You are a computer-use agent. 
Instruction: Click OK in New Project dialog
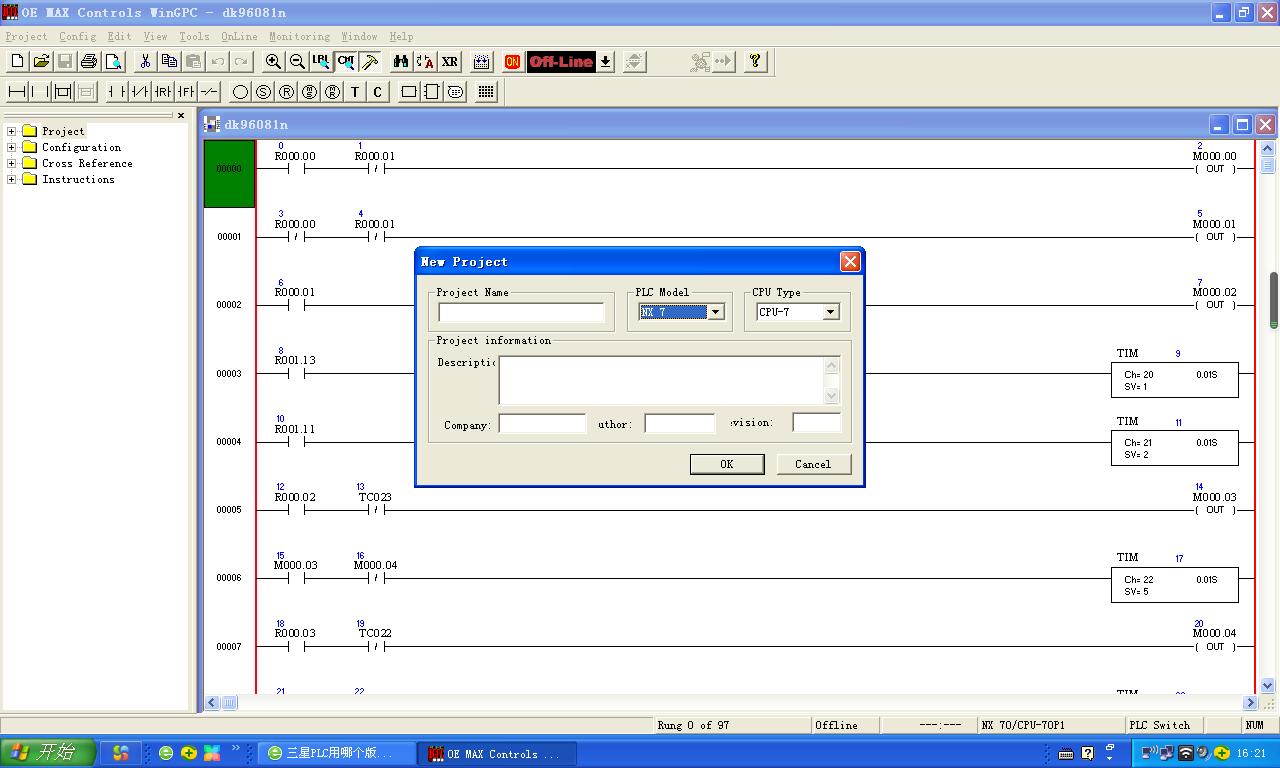(x=727, y=464)
